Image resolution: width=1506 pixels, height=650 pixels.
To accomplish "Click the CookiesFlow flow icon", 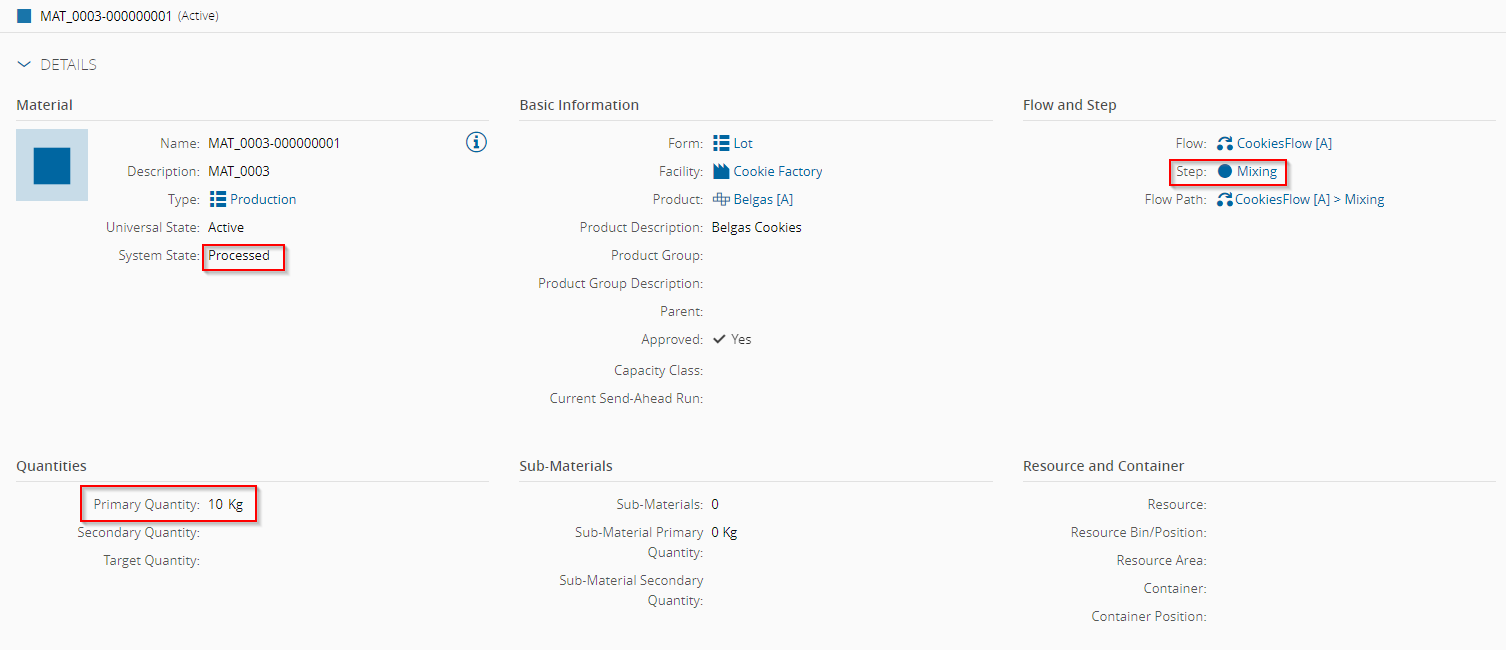I will click(1225, 143).
